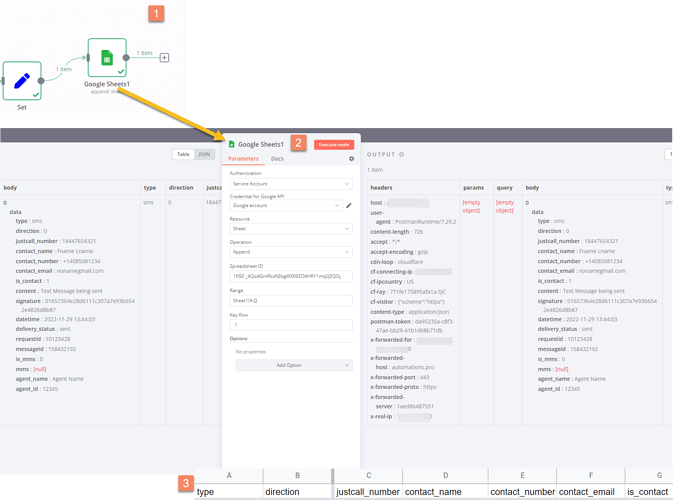Switch to the Docs tab
The height and width of the screenshot is (500, 673).
click(277, 159)
